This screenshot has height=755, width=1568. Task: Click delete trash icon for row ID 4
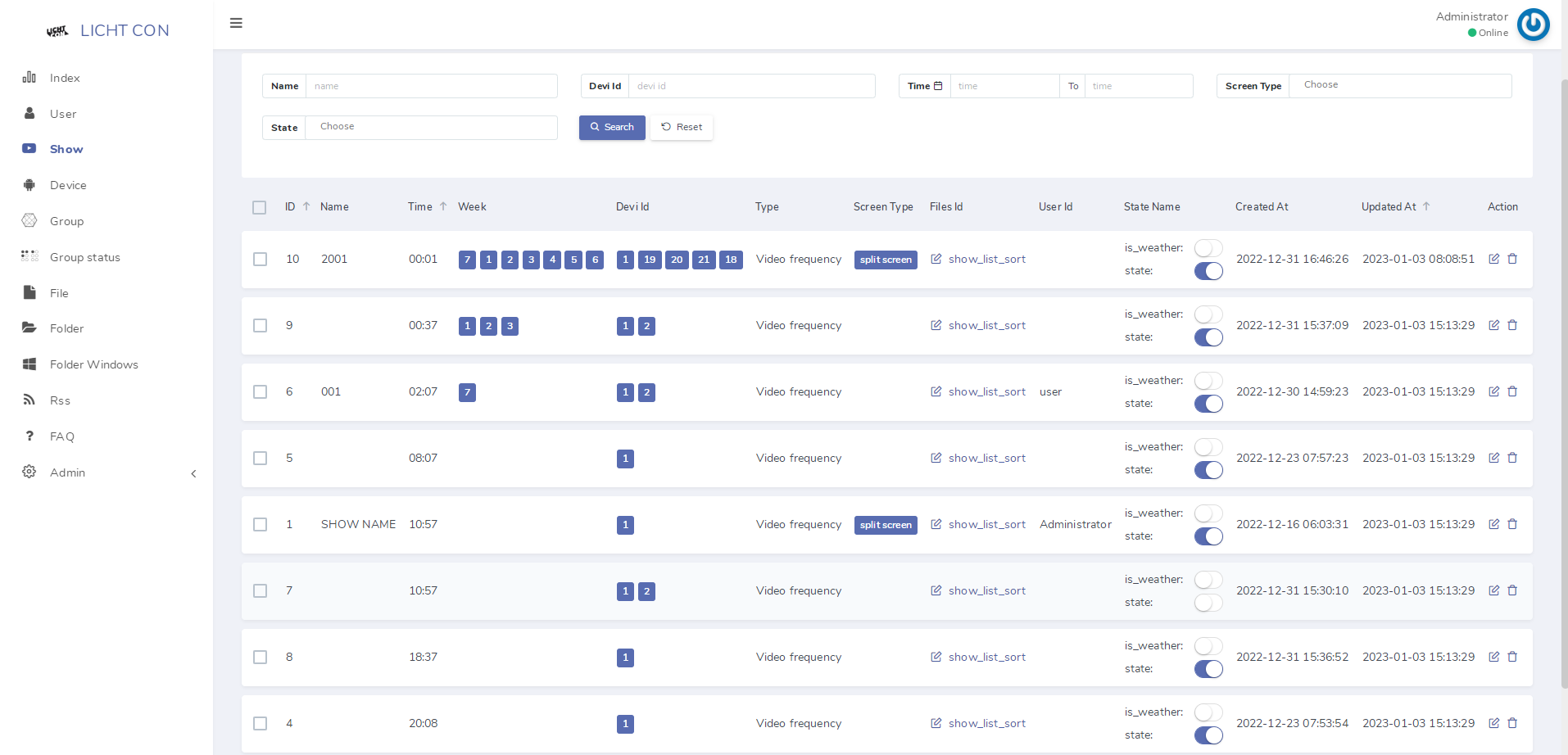pos(1512,723)
